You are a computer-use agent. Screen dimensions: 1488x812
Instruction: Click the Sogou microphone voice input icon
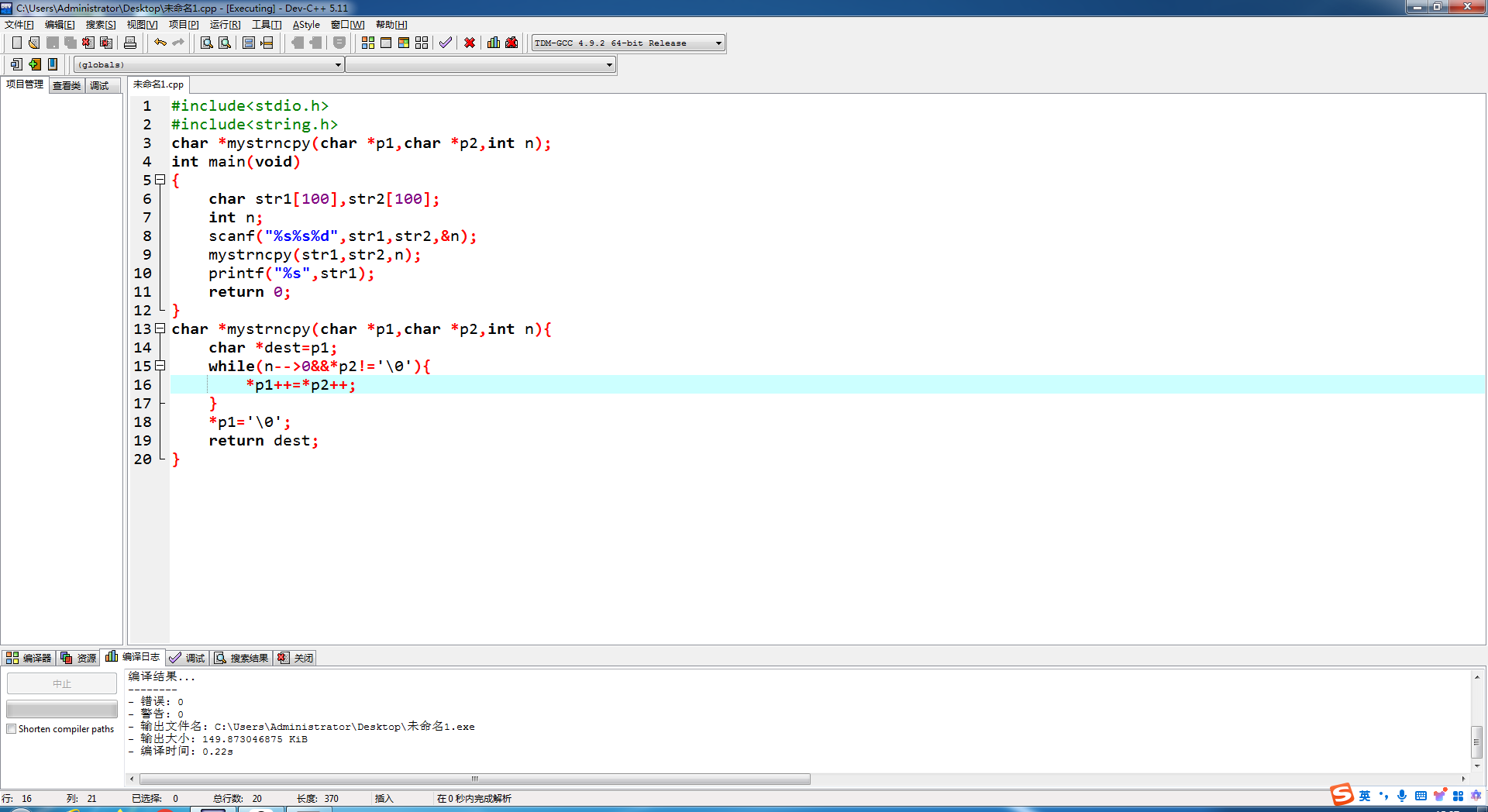coord(1402,796)
